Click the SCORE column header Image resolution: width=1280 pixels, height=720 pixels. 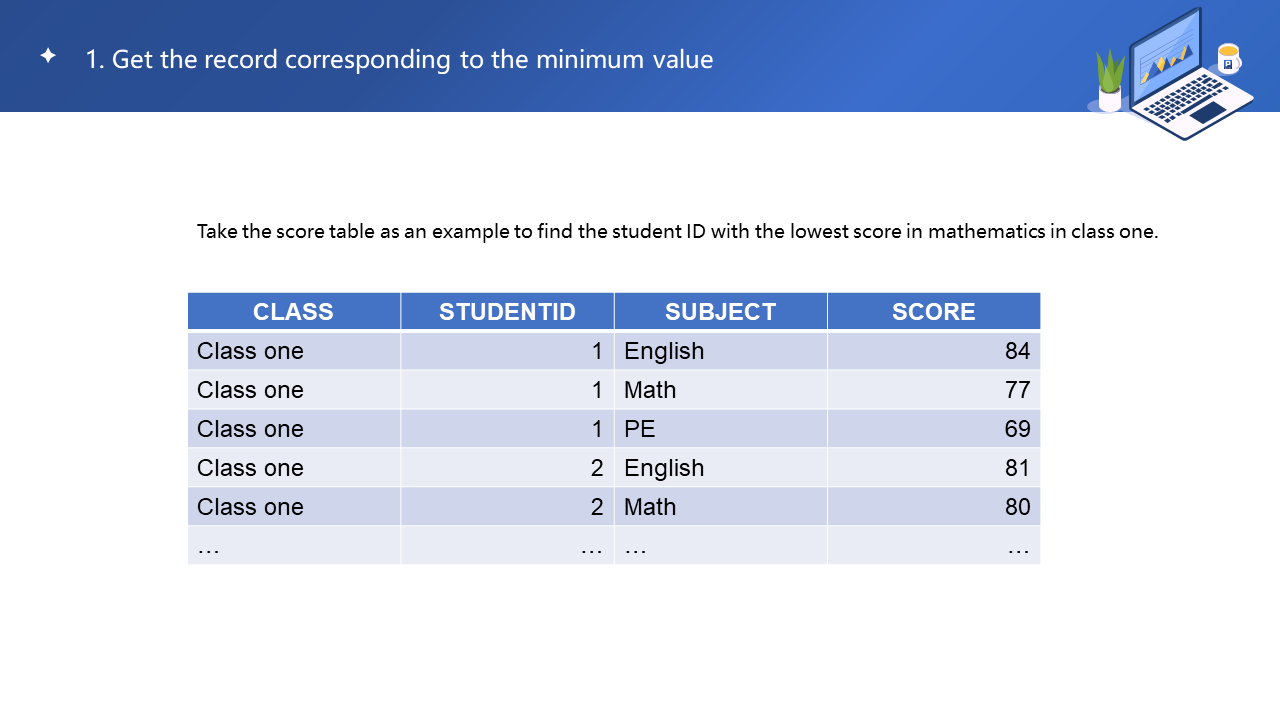[x=933, y=311]
